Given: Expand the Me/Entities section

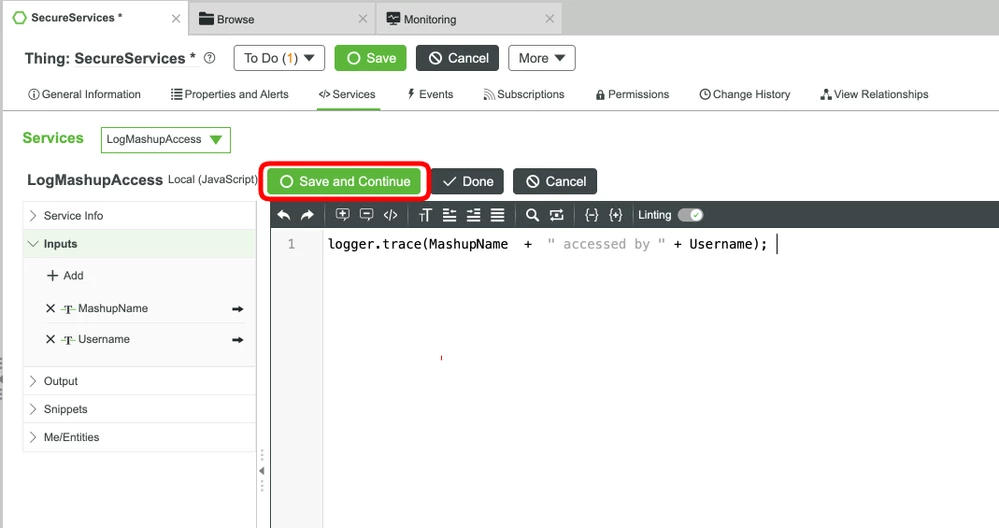Looking at the screenshot, I should [x=139, y=438].
